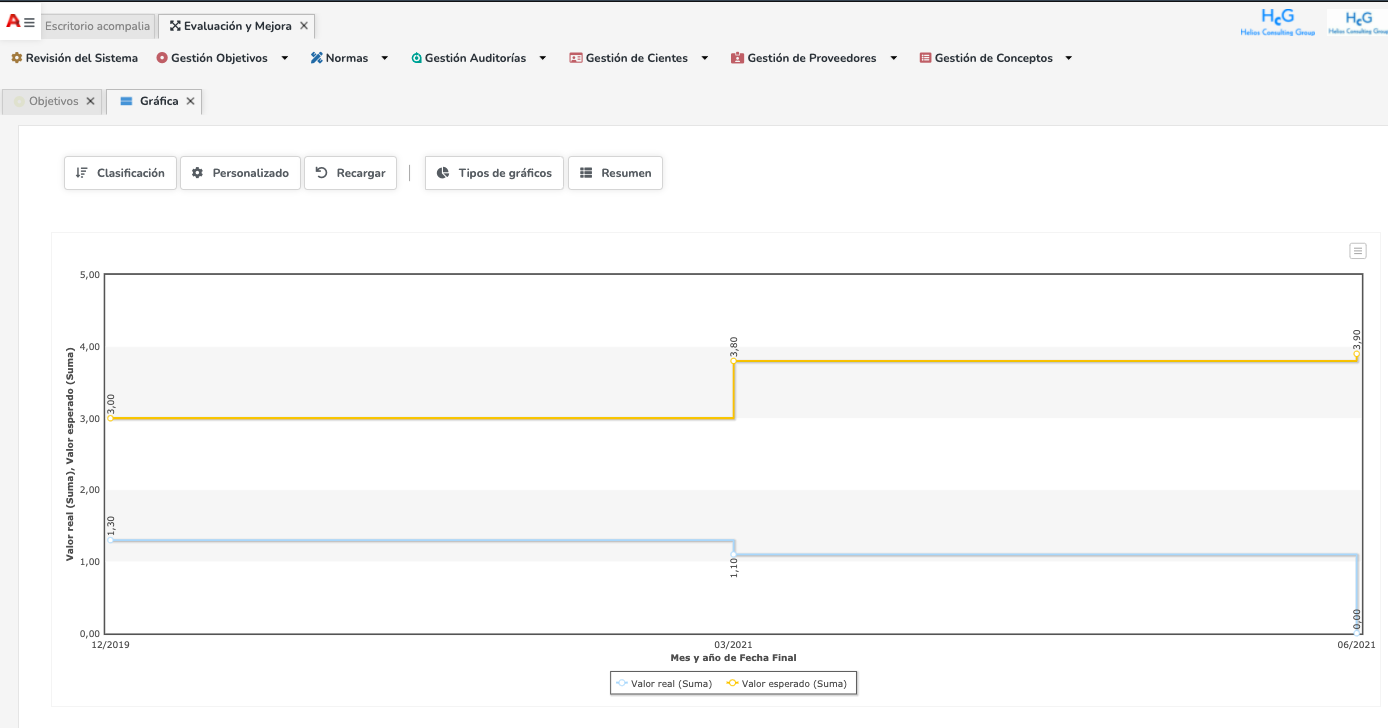Click the Gestión de Proveedores icon
1388x728 pixels.
pos(738,58)
